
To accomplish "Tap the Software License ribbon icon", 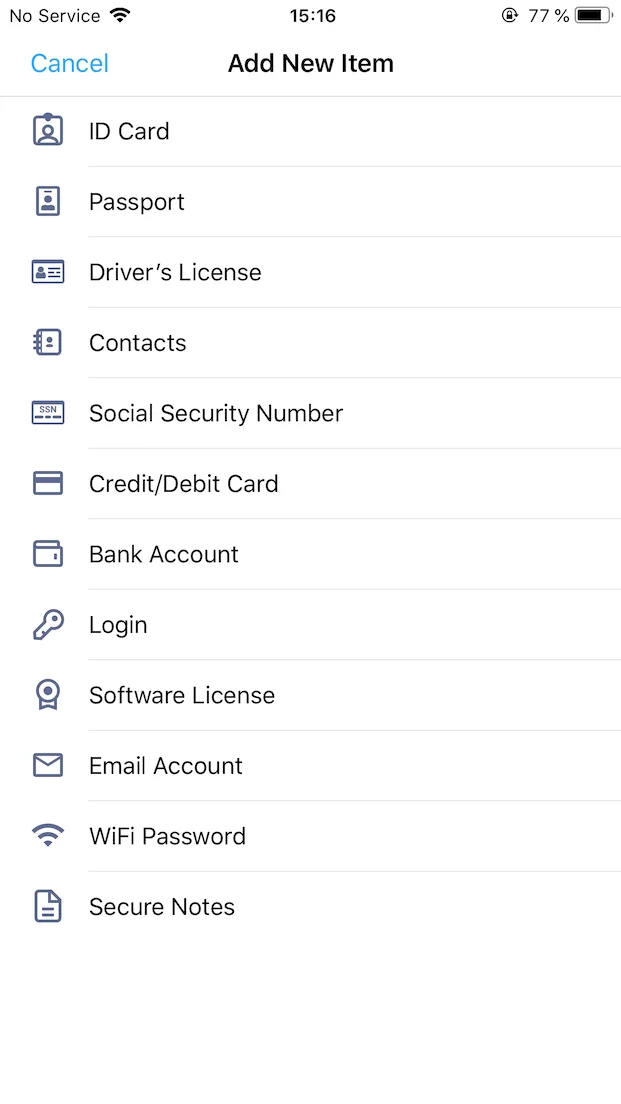I will [x=47, y=695].
